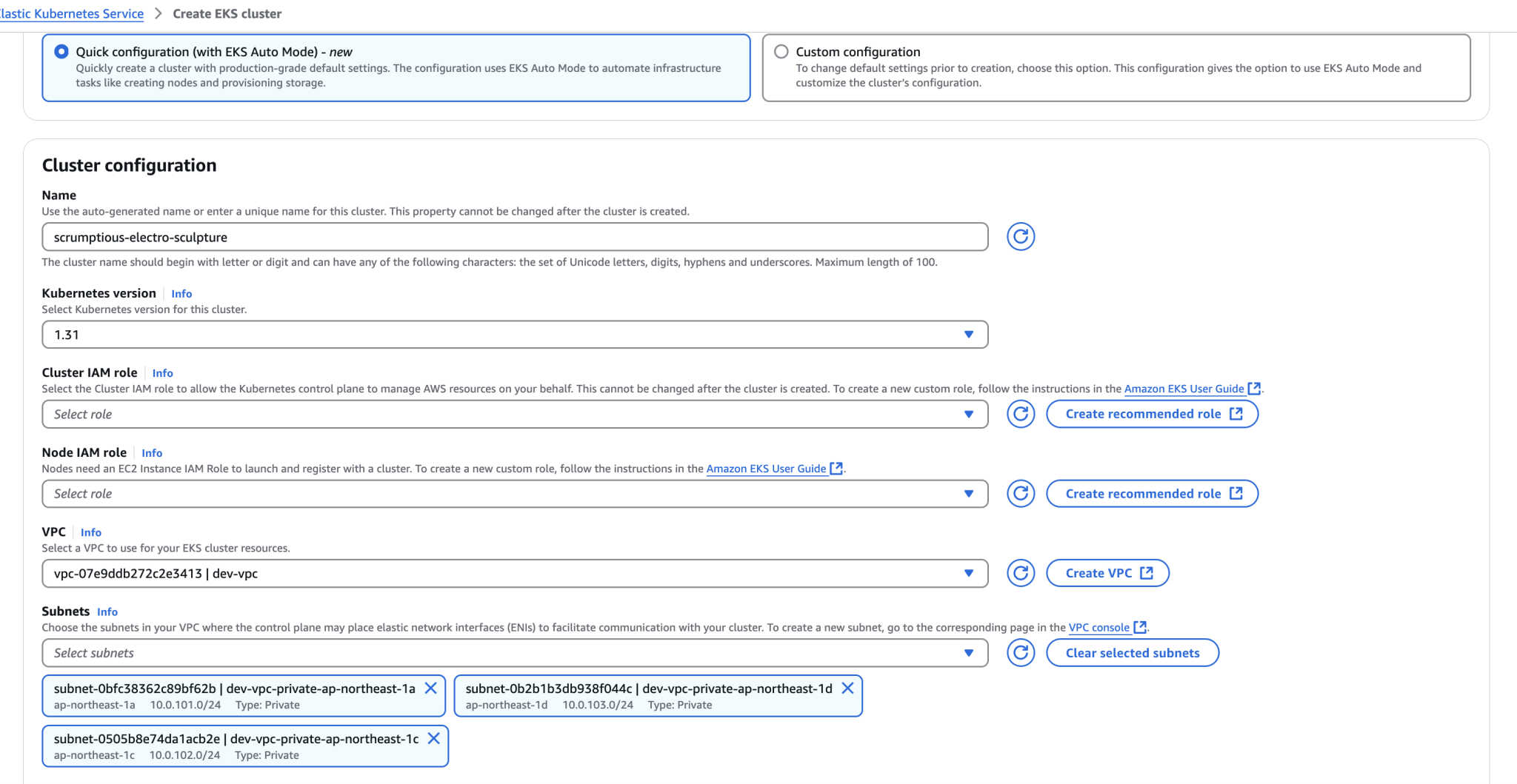Refresh the Subnets list
The image size is (1517, 784).
click(1020, 653)
